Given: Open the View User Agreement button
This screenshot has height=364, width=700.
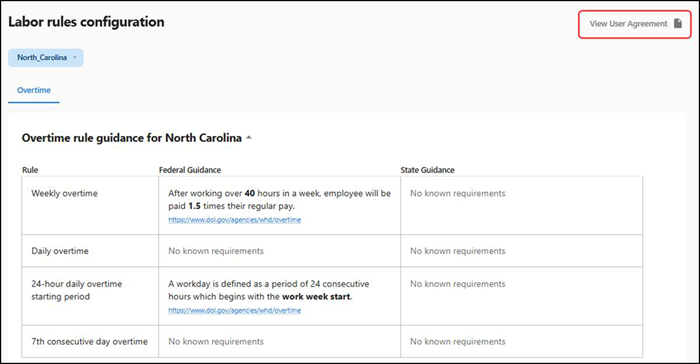Looking at the screenshot, I should [x=635, y=24].
